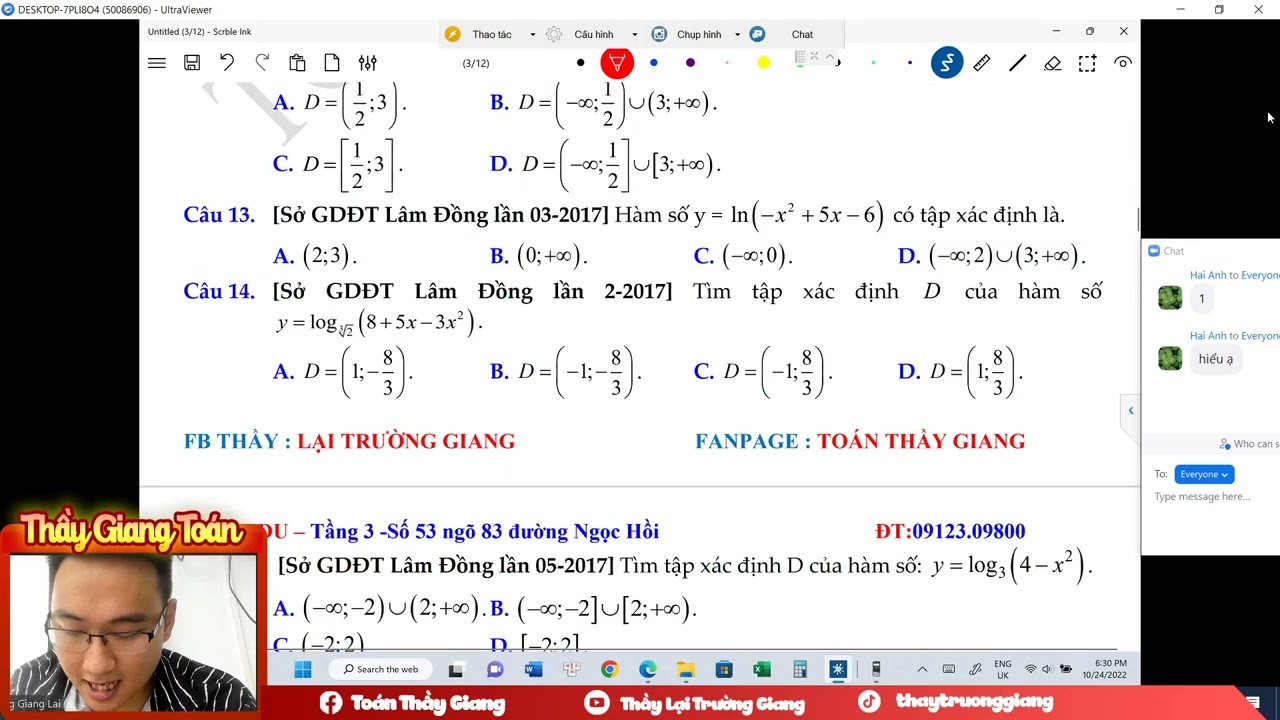Click the FANPAGE : TOÁN THẦY GIANG text
The image size is (1280, 720).
coord(860,441)
